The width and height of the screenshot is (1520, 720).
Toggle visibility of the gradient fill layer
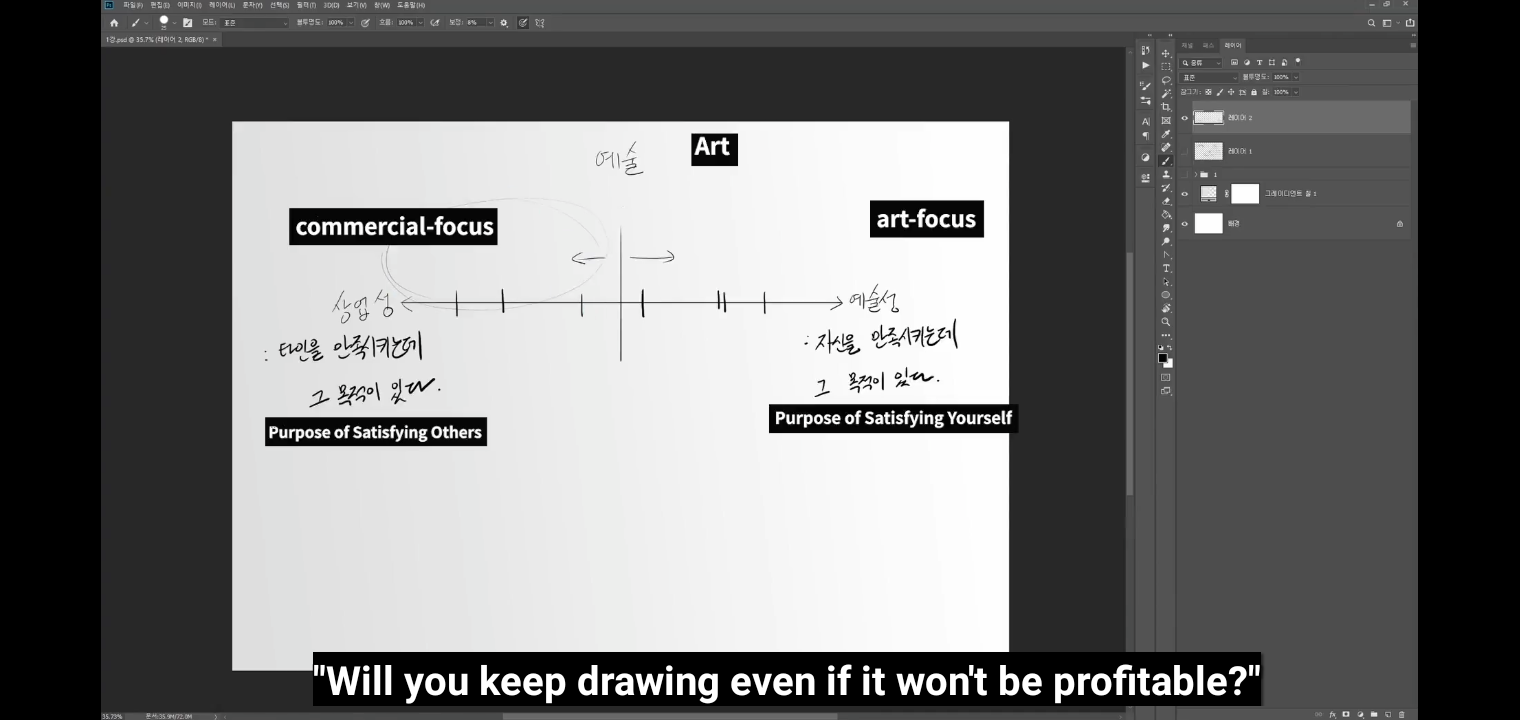coord(1185,194)
